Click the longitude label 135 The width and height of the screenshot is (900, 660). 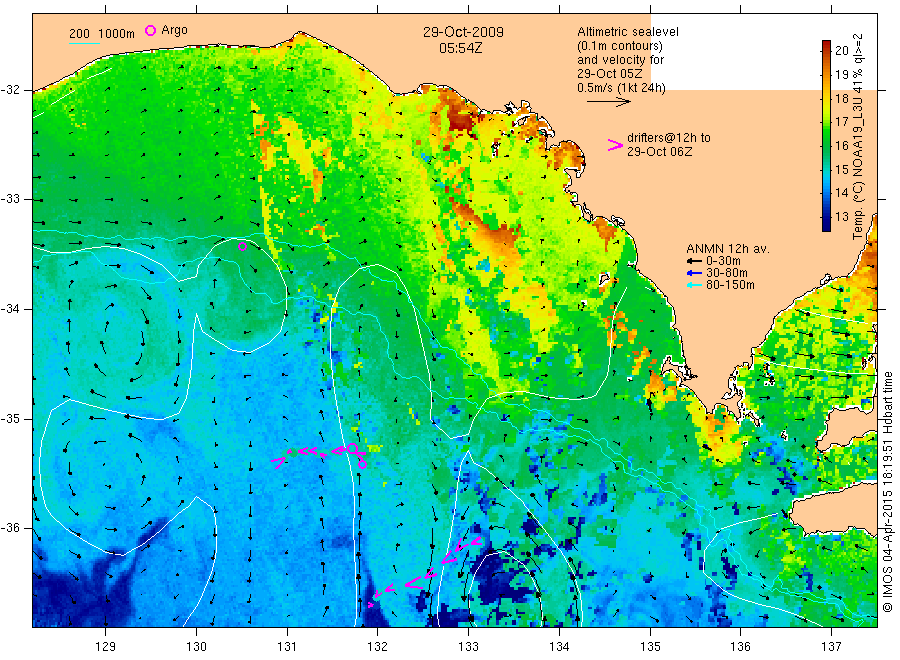pyautogui.click(x=650, y=647)
